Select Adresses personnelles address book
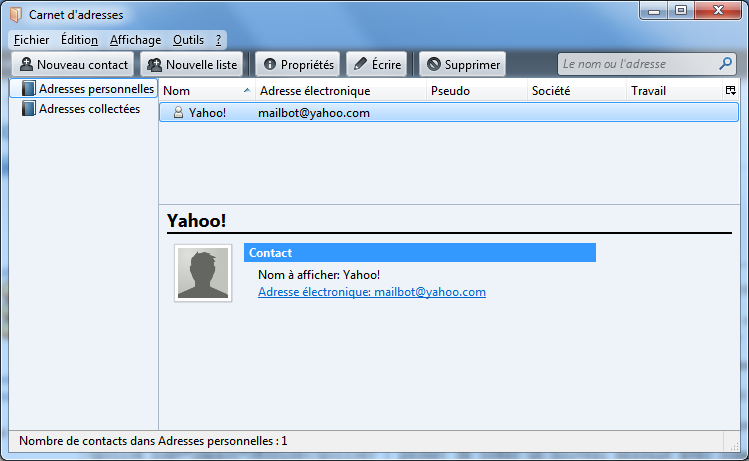This screenshot has height=461, width=749. pyautogui.click(x=84, y=89)
